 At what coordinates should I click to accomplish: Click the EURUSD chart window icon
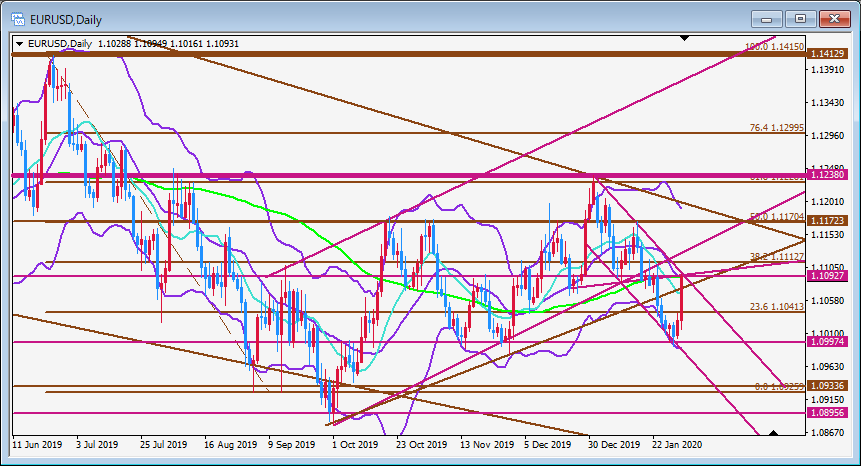(x=18, y=20)
